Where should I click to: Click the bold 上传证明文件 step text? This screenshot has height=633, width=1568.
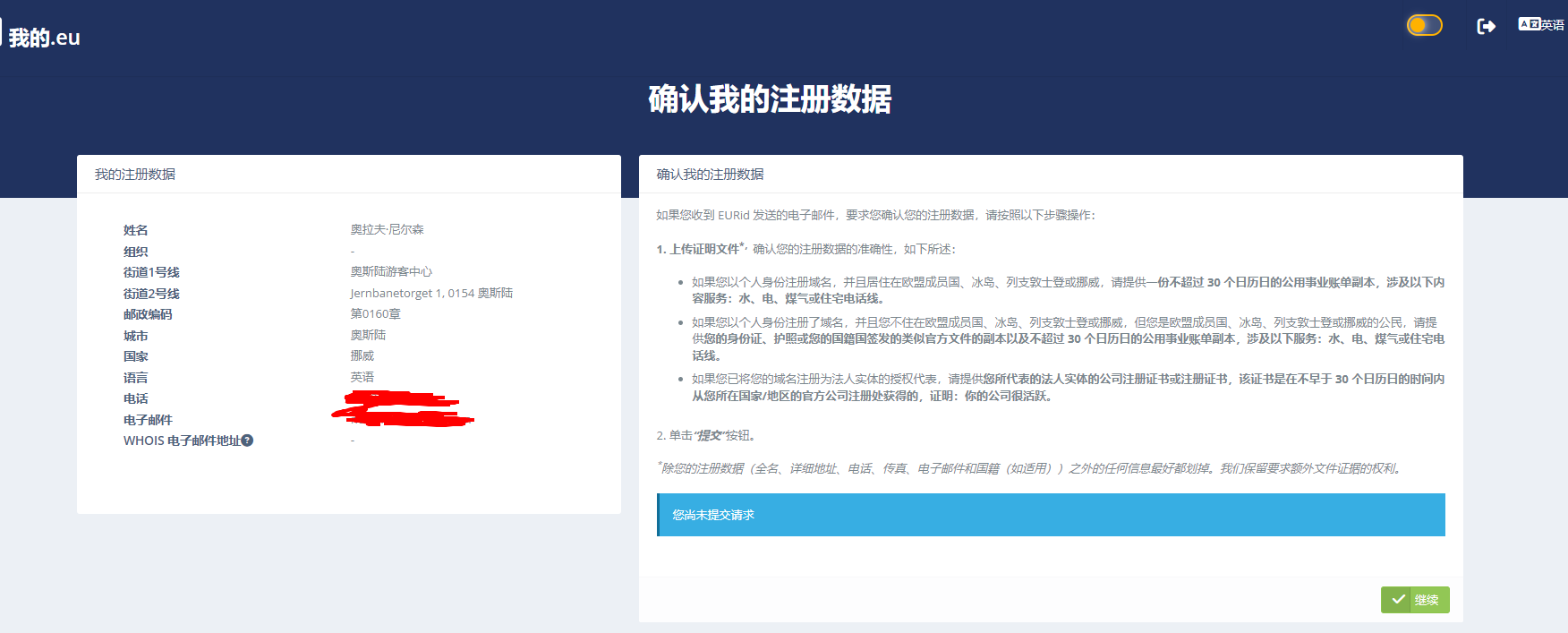tap(704, 249)
